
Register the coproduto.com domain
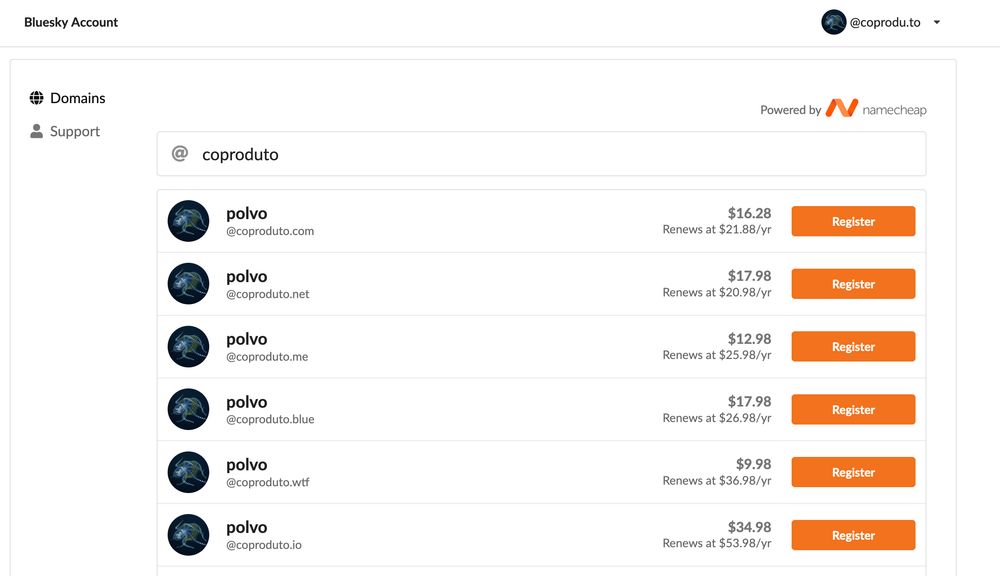pos(853,221)
